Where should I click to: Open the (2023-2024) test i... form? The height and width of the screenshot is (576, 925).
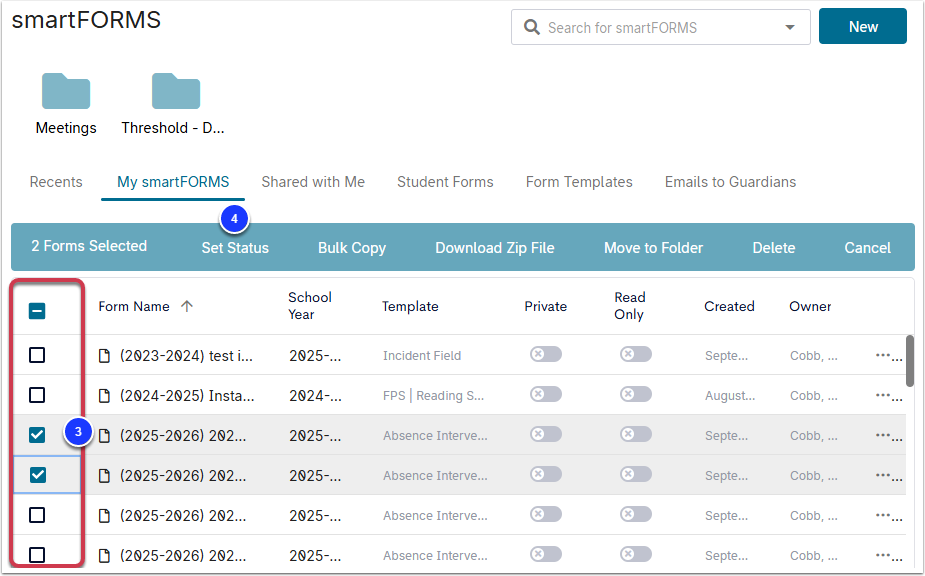pyautogui.click(x=186, y=356)
